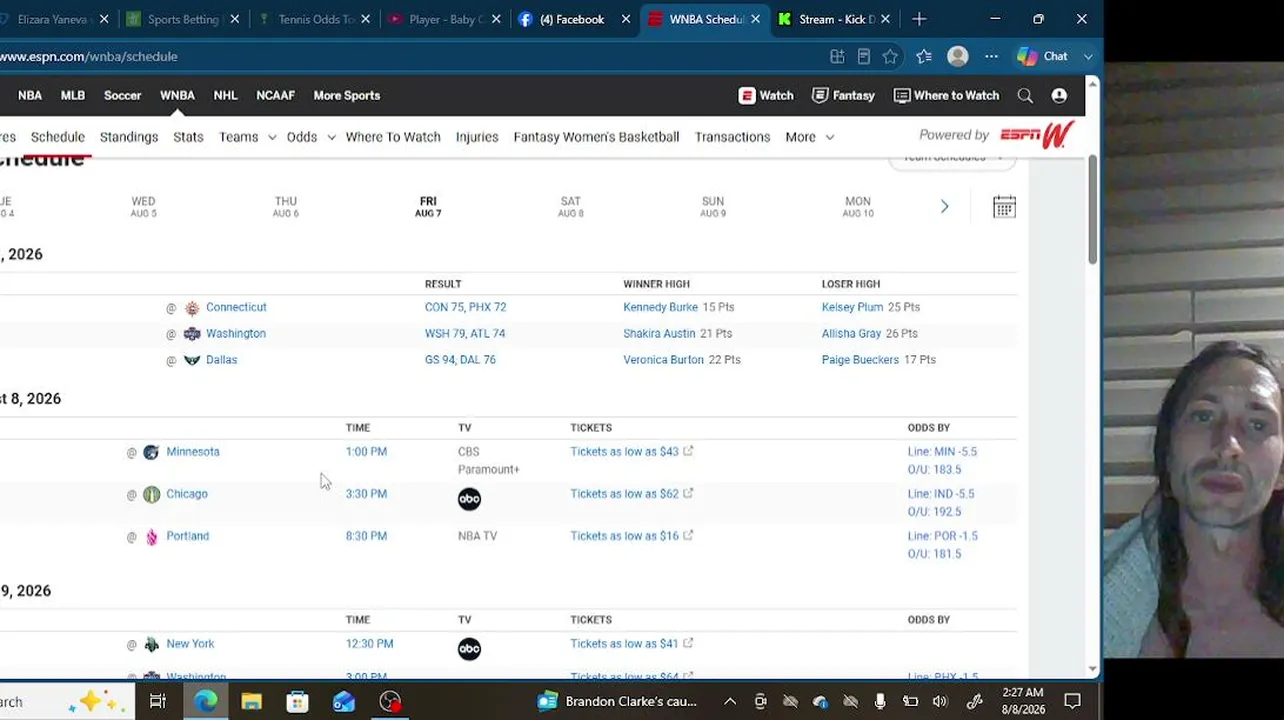Viewport: 1284px width, 720px height.
Task: Open the WNBA Stats page
Action: [x=188, y=137]
